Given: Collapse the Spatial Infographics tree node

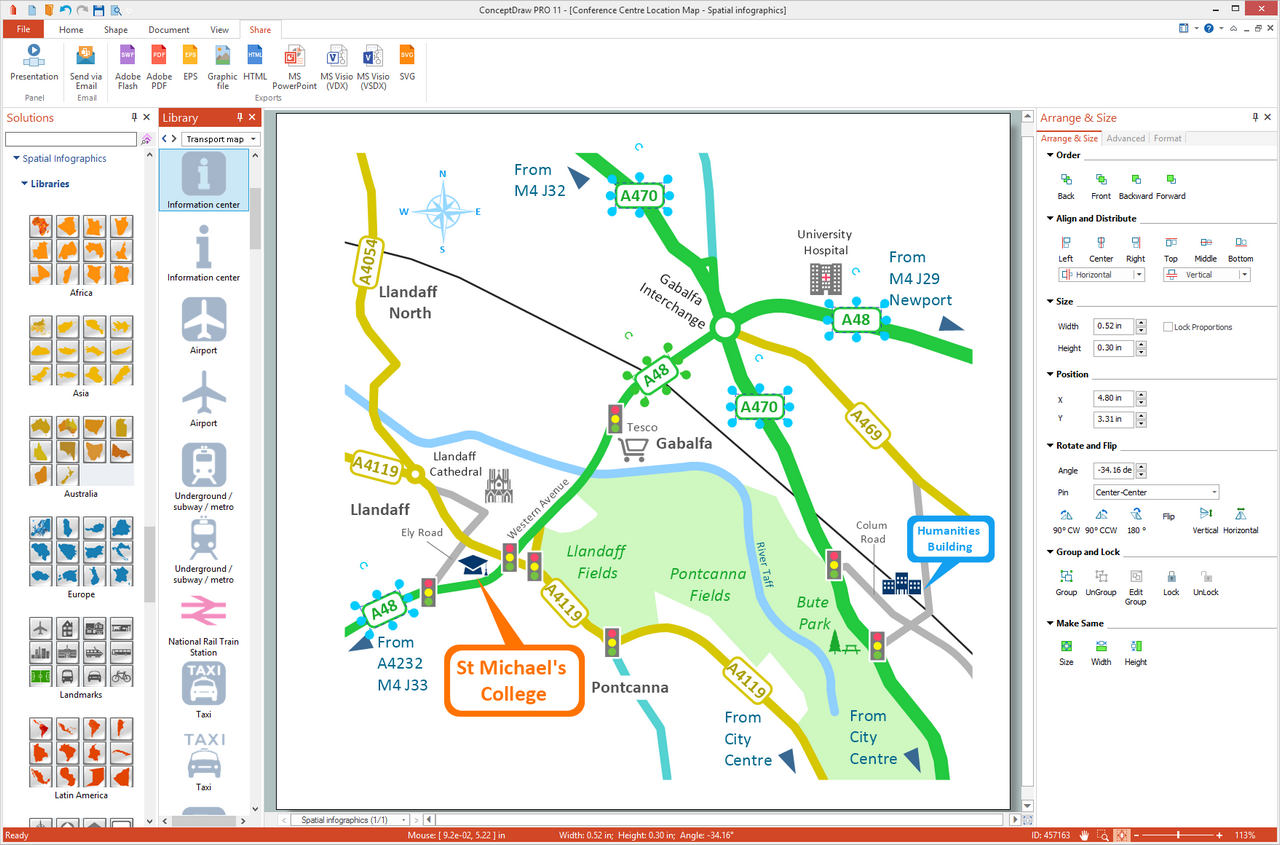Looking at the screenshot, I should [16, 159].
